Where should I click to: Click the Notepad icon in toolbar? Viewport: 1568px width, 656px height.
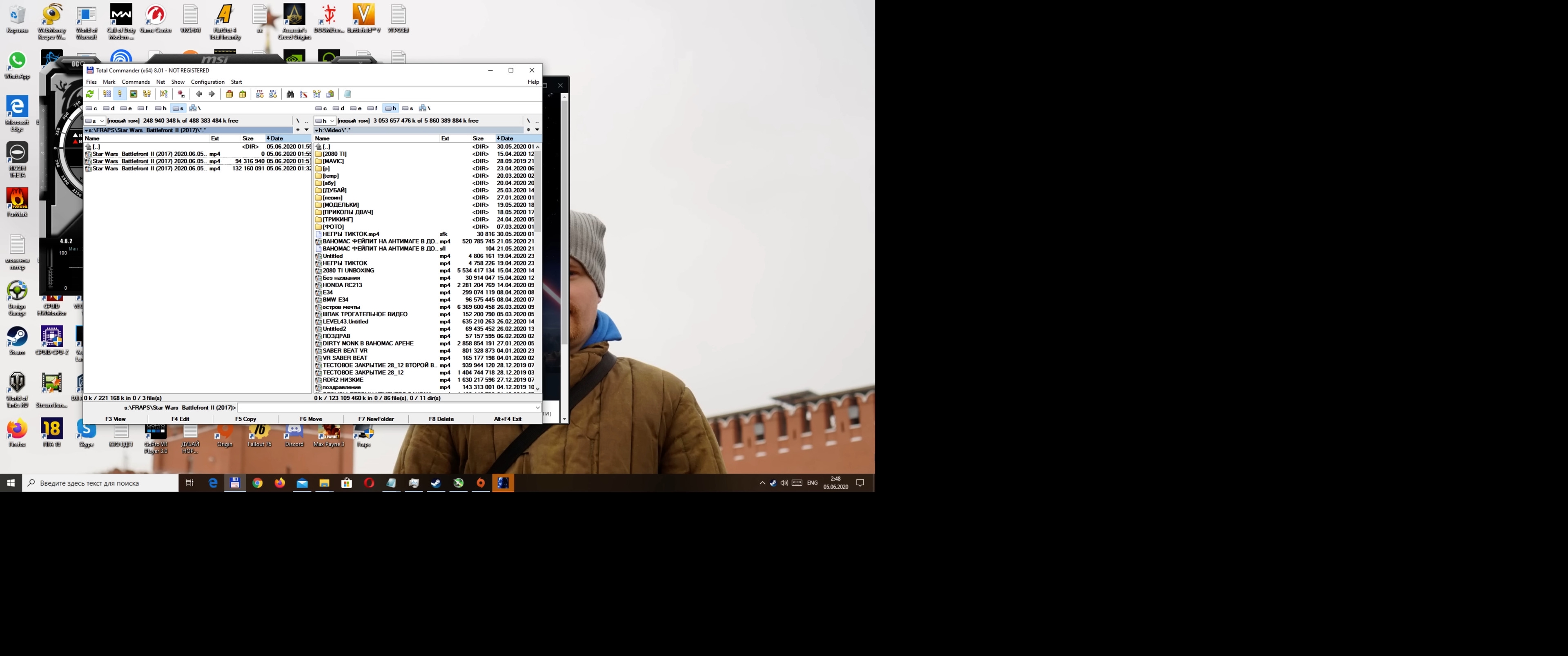tap(347, 94)
